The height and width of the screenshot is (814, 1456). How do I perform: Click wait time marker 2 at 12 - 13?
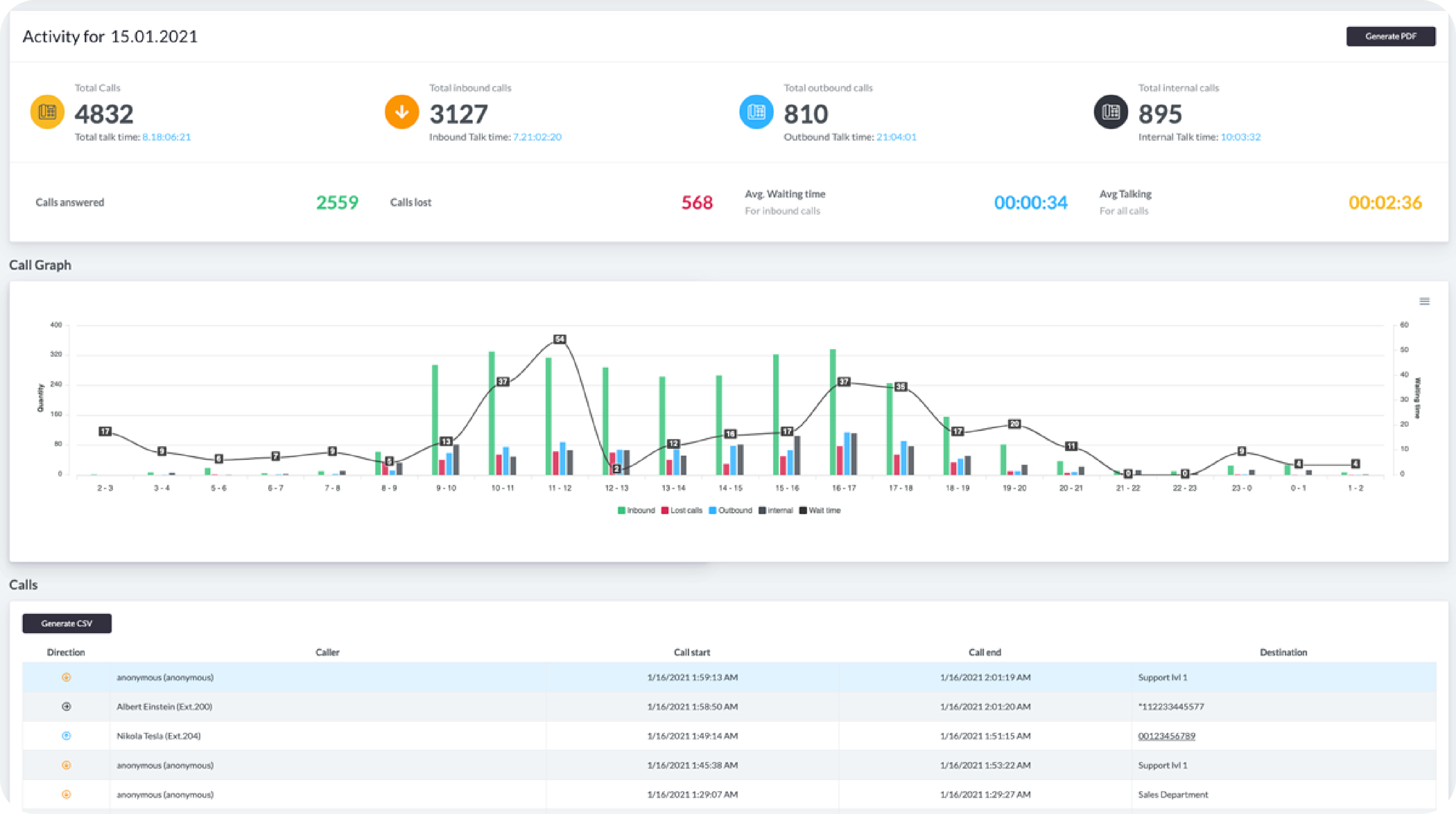617,469
